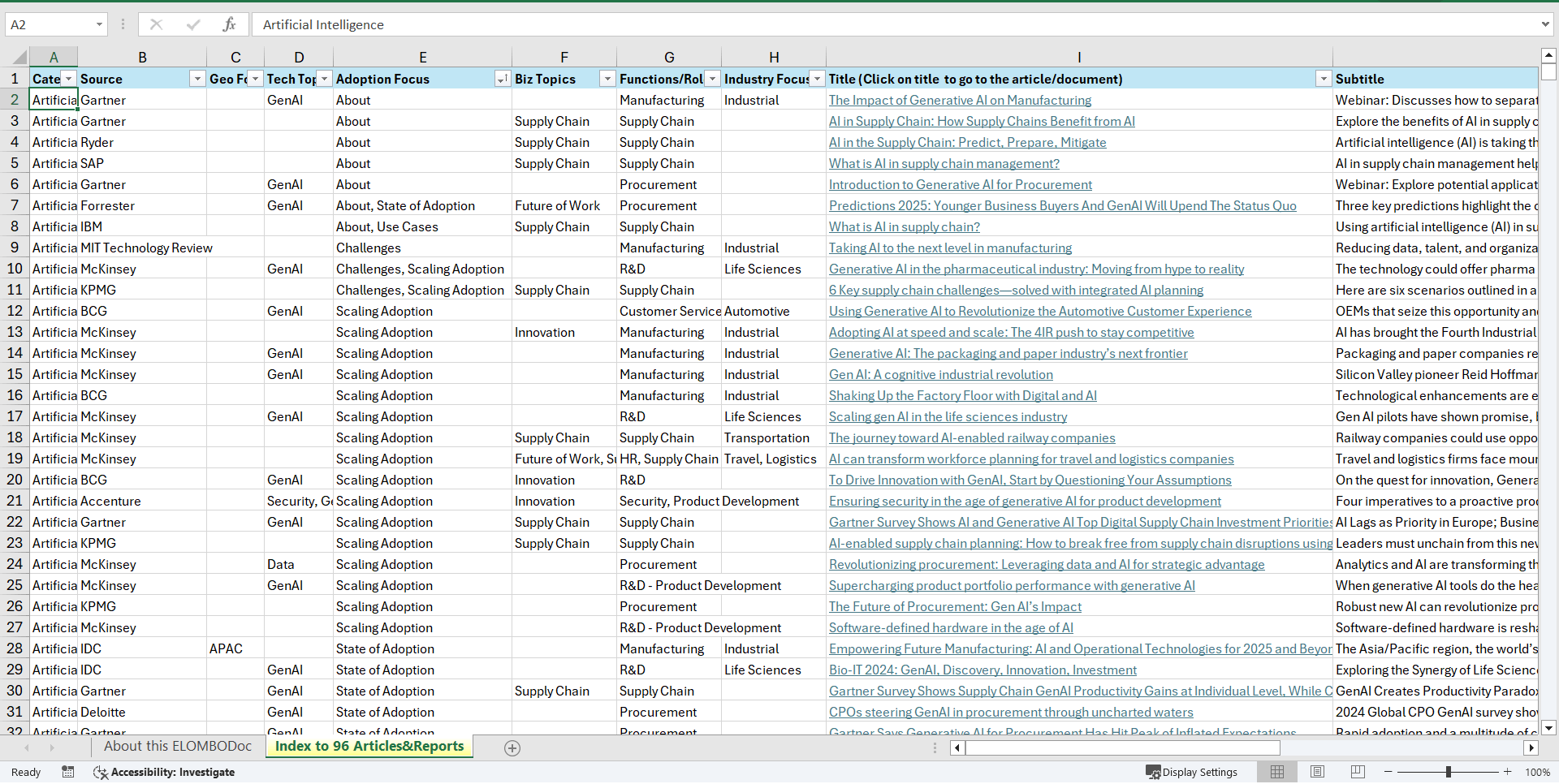Viewport: 1559px width, 784px height.
Task: Click the horizontal scrollbar right arrow
Action: point(1531,748)
